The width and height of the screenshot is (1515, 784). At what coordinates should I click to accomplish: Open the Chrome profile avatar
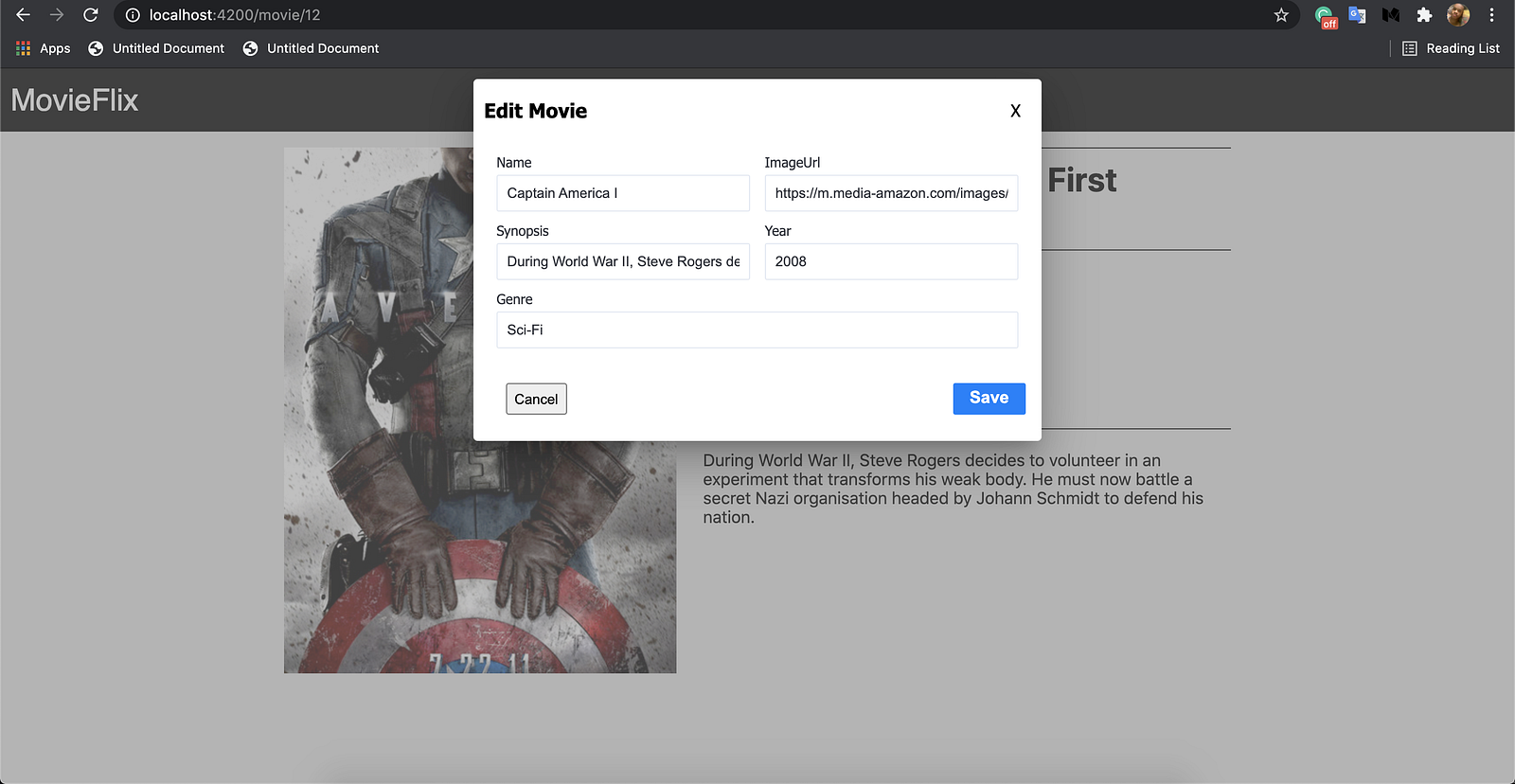[x=1458, y=15]
